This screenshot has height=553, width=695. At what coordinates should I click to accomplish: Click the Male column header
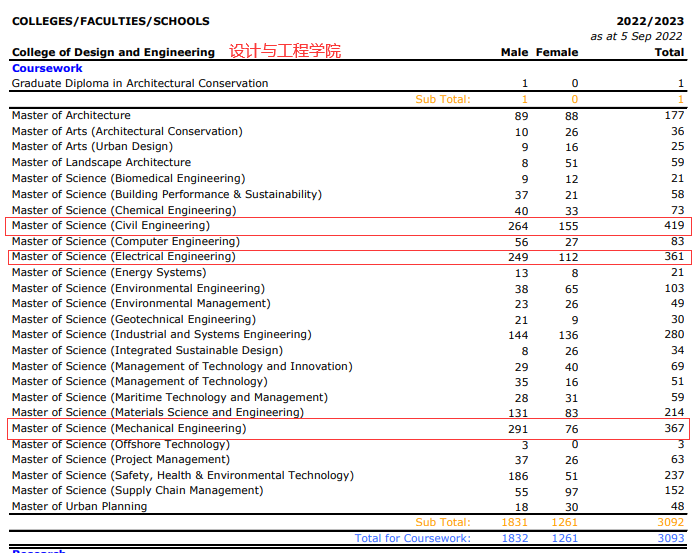click(514, 52)
